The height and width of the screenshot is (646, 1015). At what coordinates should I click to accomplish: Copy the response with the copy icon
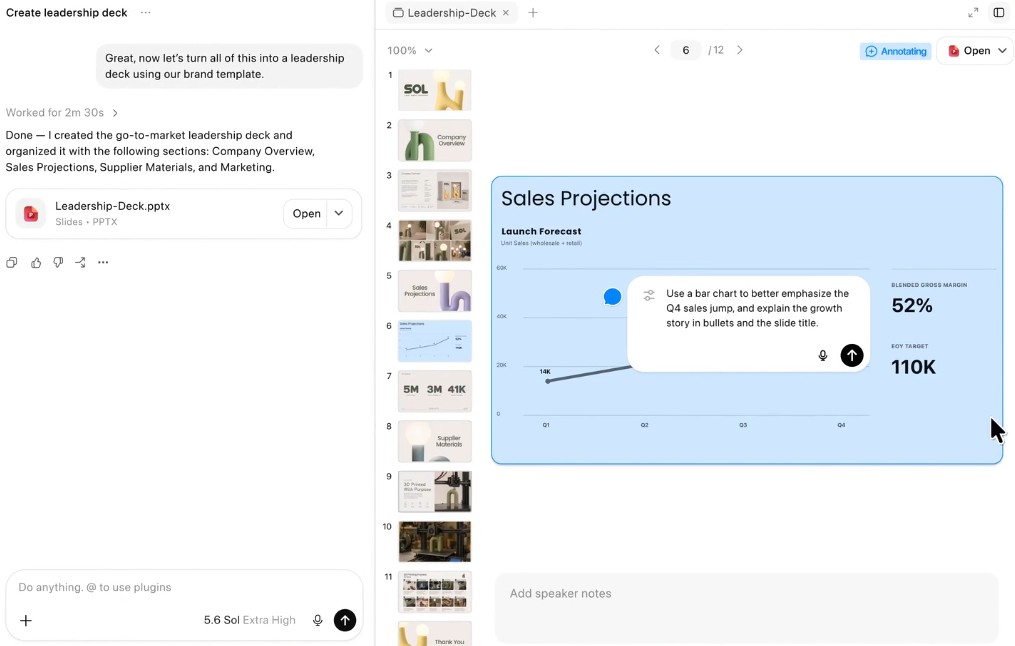(12, 262)
